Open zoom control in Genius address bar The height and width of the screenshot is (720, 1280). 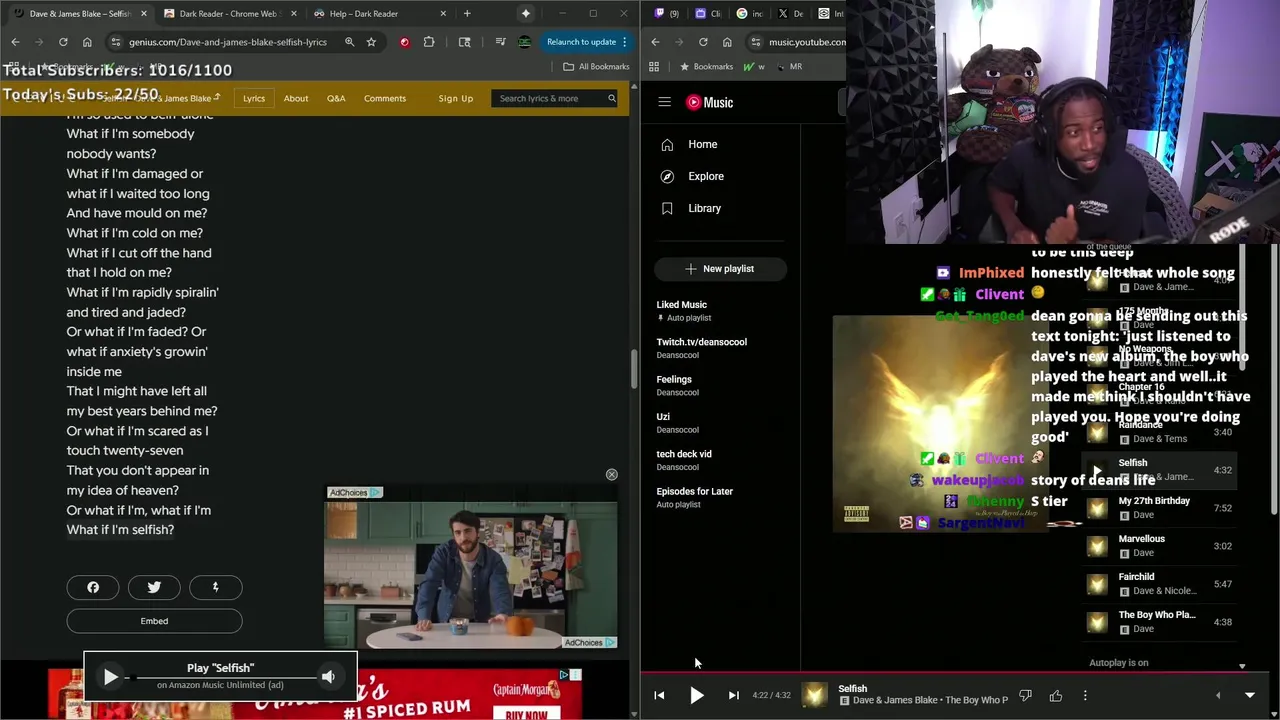point(349,42)
